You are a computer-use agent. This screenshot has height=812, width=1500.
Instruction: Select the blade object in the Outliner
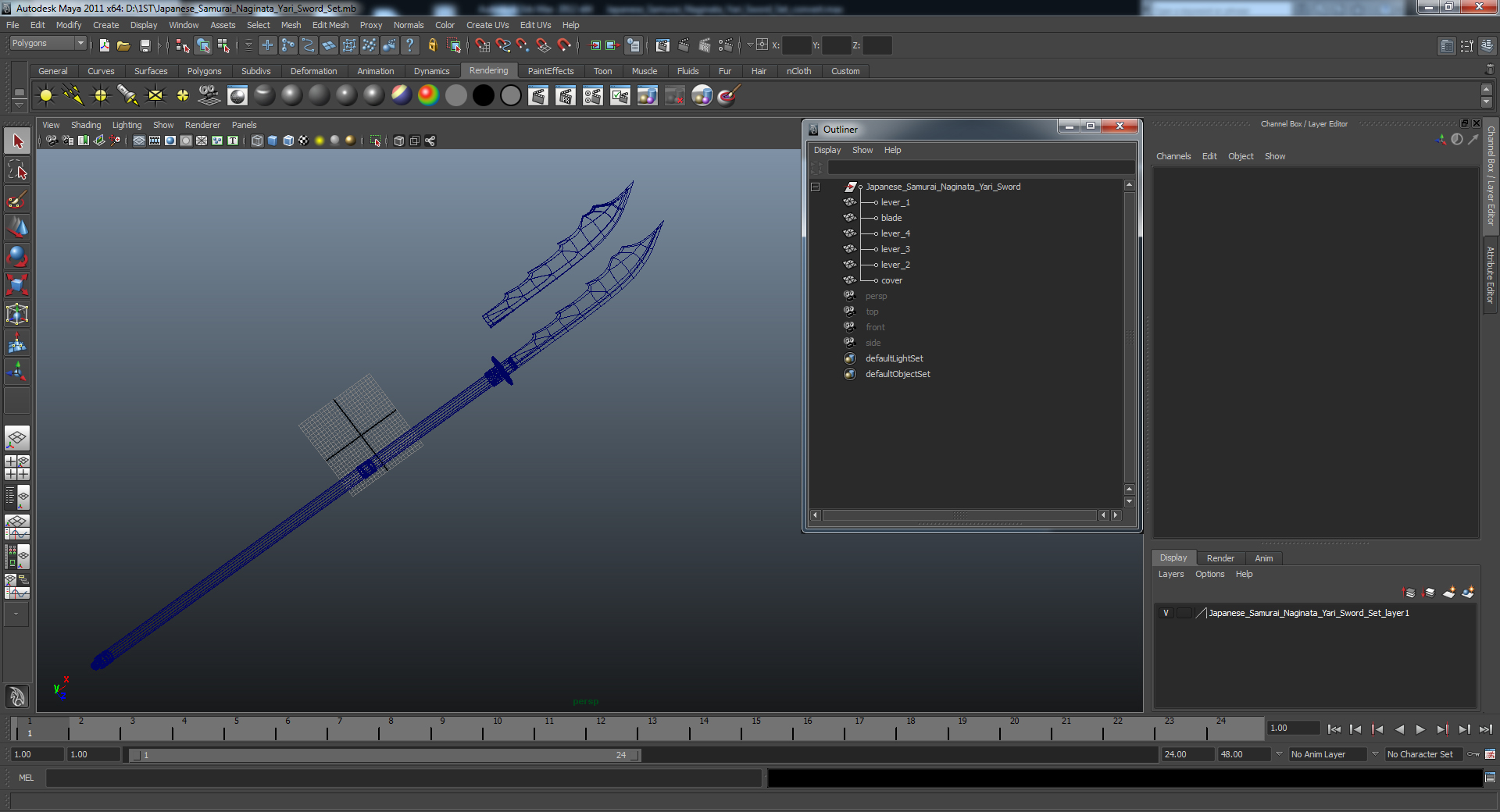pos(891,218)
